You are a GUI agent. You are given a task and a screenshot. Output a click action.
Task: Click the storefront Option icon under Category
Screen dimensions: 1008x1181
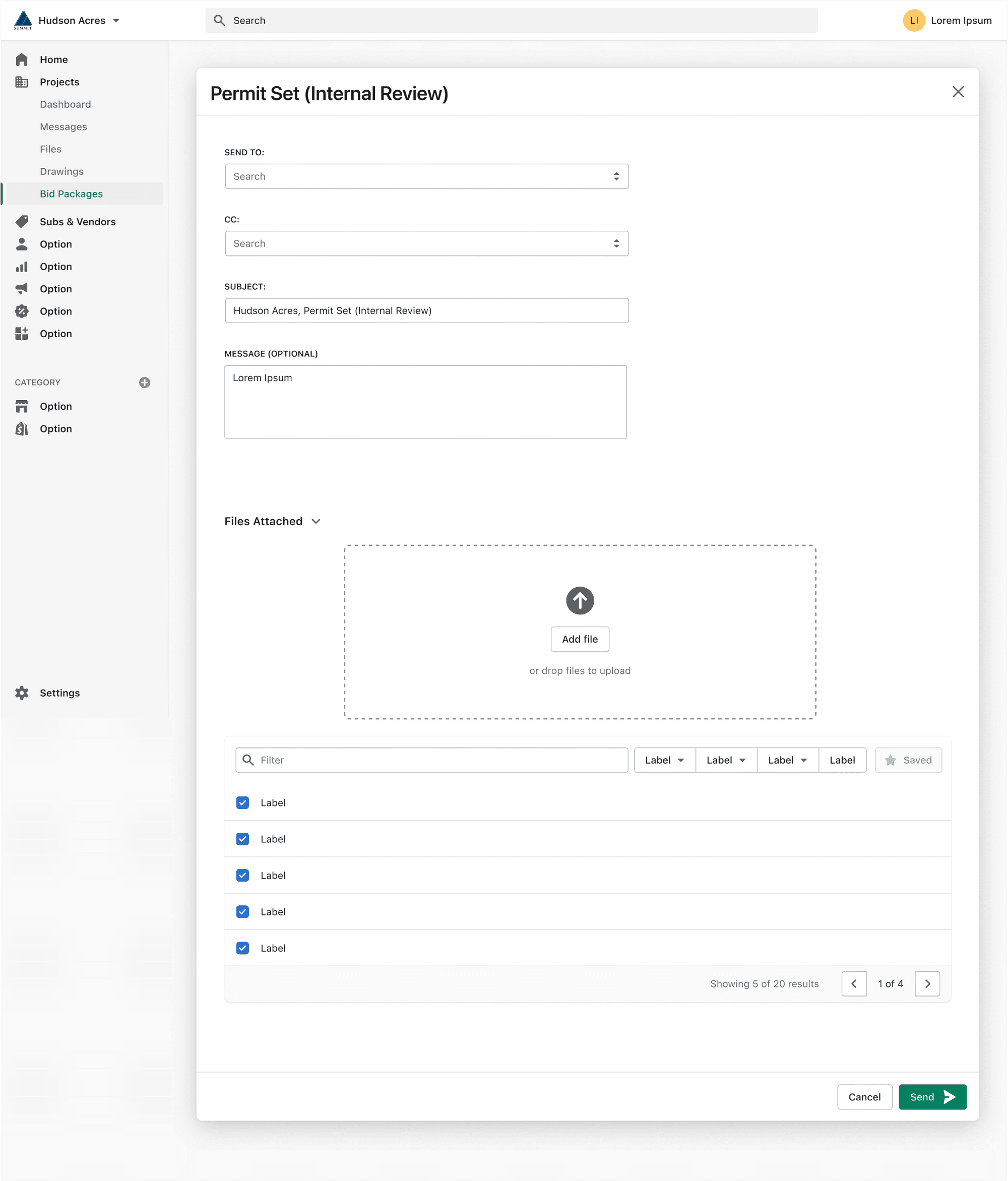[x=22, y=406]
